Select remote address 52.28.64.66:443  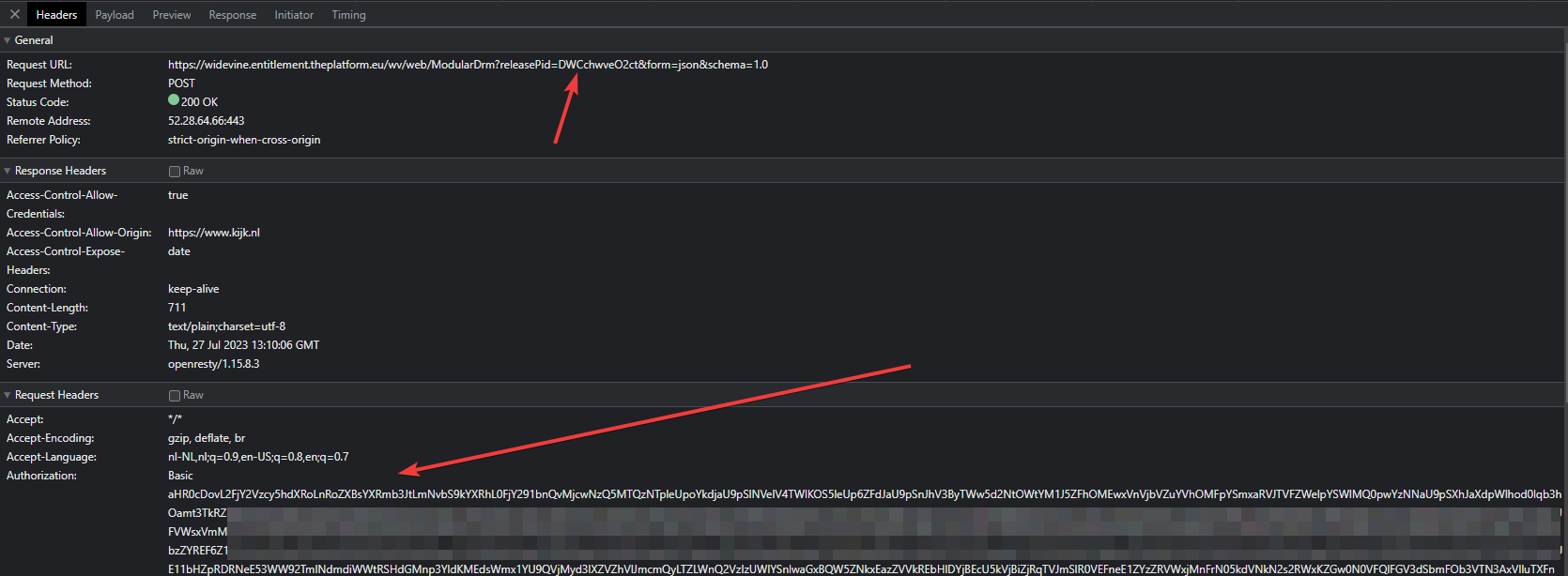tap(206, 121)
